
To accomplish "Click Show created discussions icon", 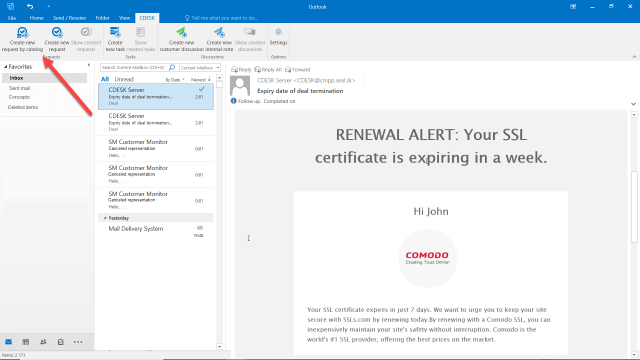I will pyautogui.click(x=250, y=32).
